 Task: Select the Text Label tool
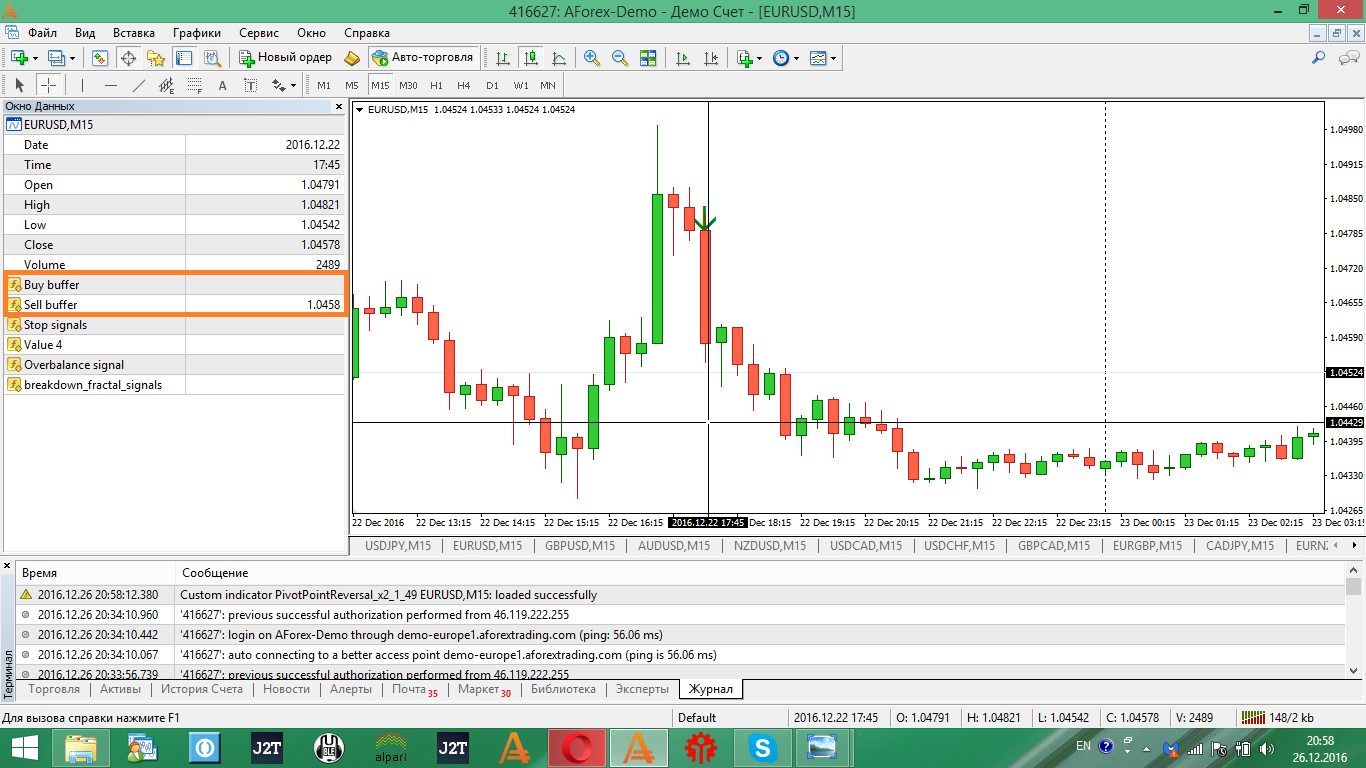[251, 85]
